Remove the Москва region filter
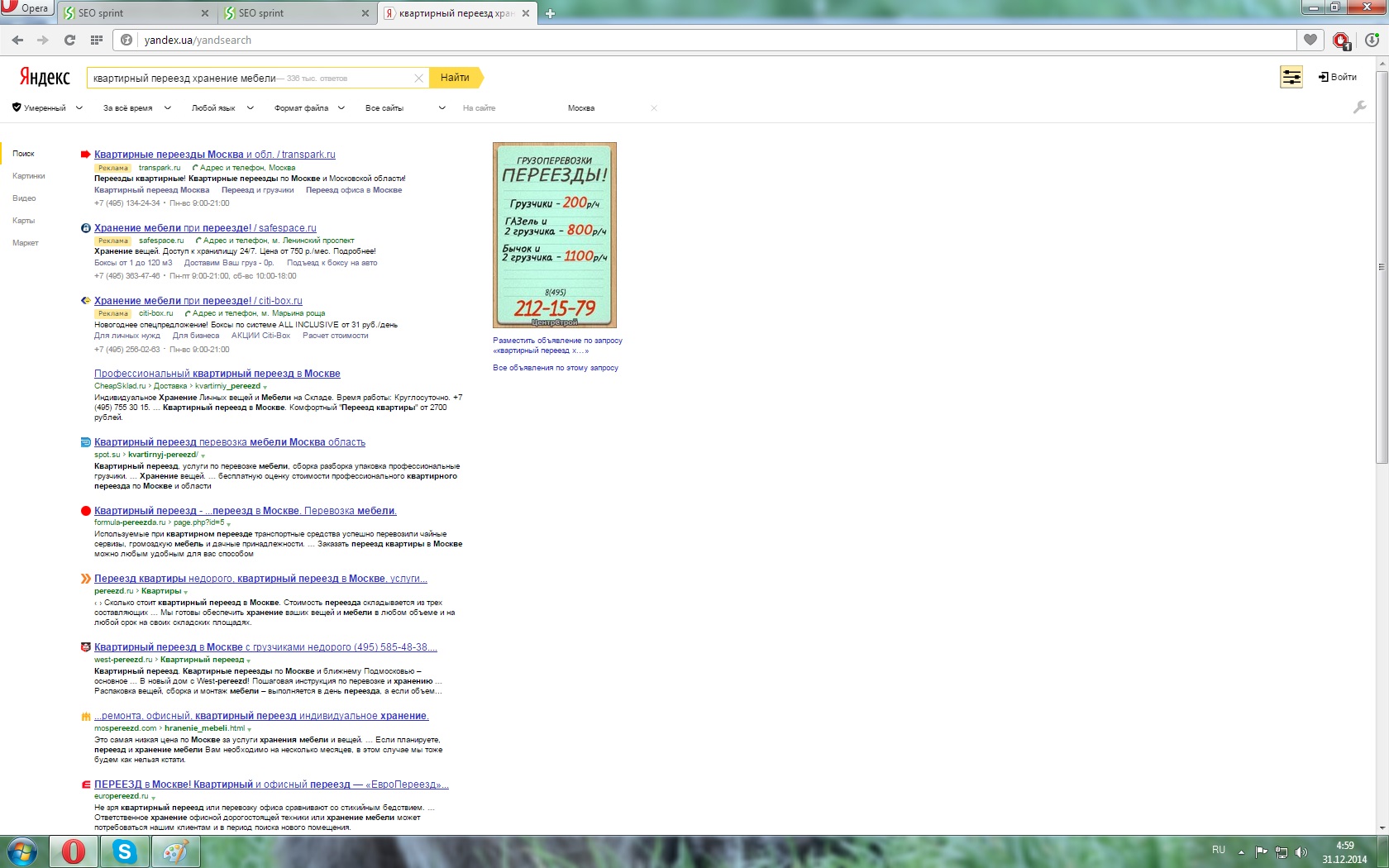Image resolution: width=1389 pixels, height=868 pixels. [x=654, y=107]
